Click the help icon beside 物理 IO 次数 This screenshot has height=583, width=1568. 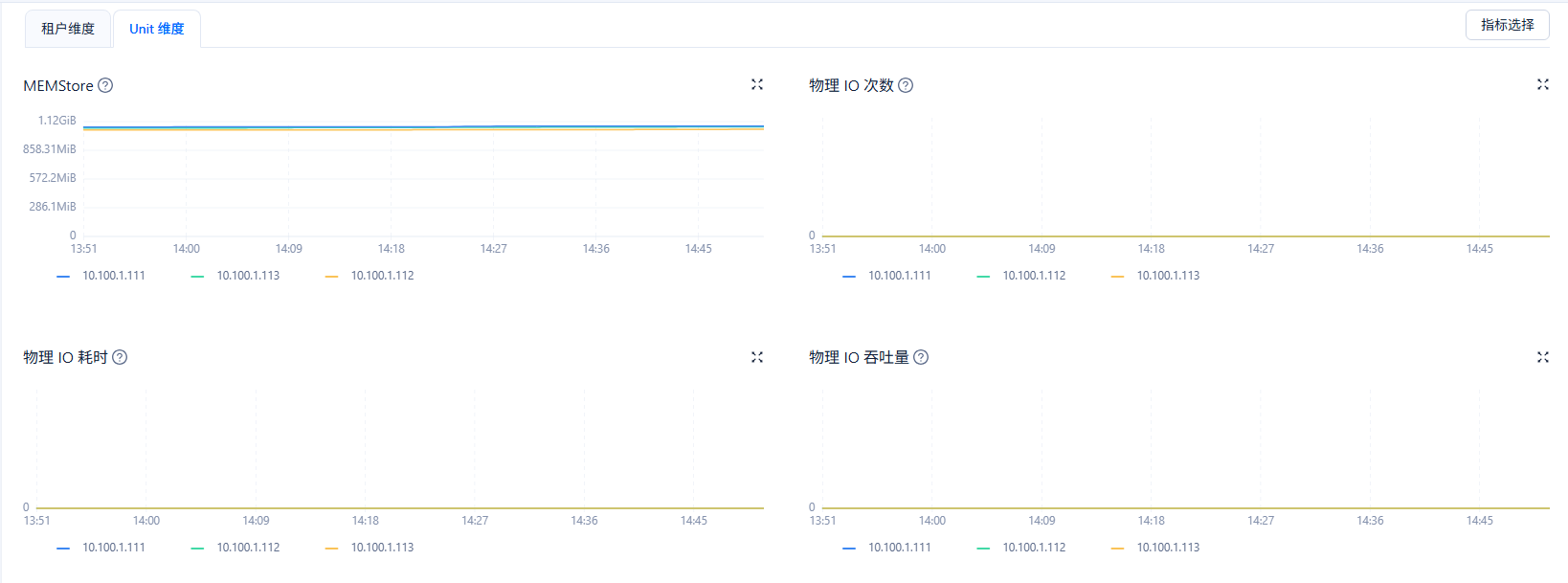coord(906,85)
